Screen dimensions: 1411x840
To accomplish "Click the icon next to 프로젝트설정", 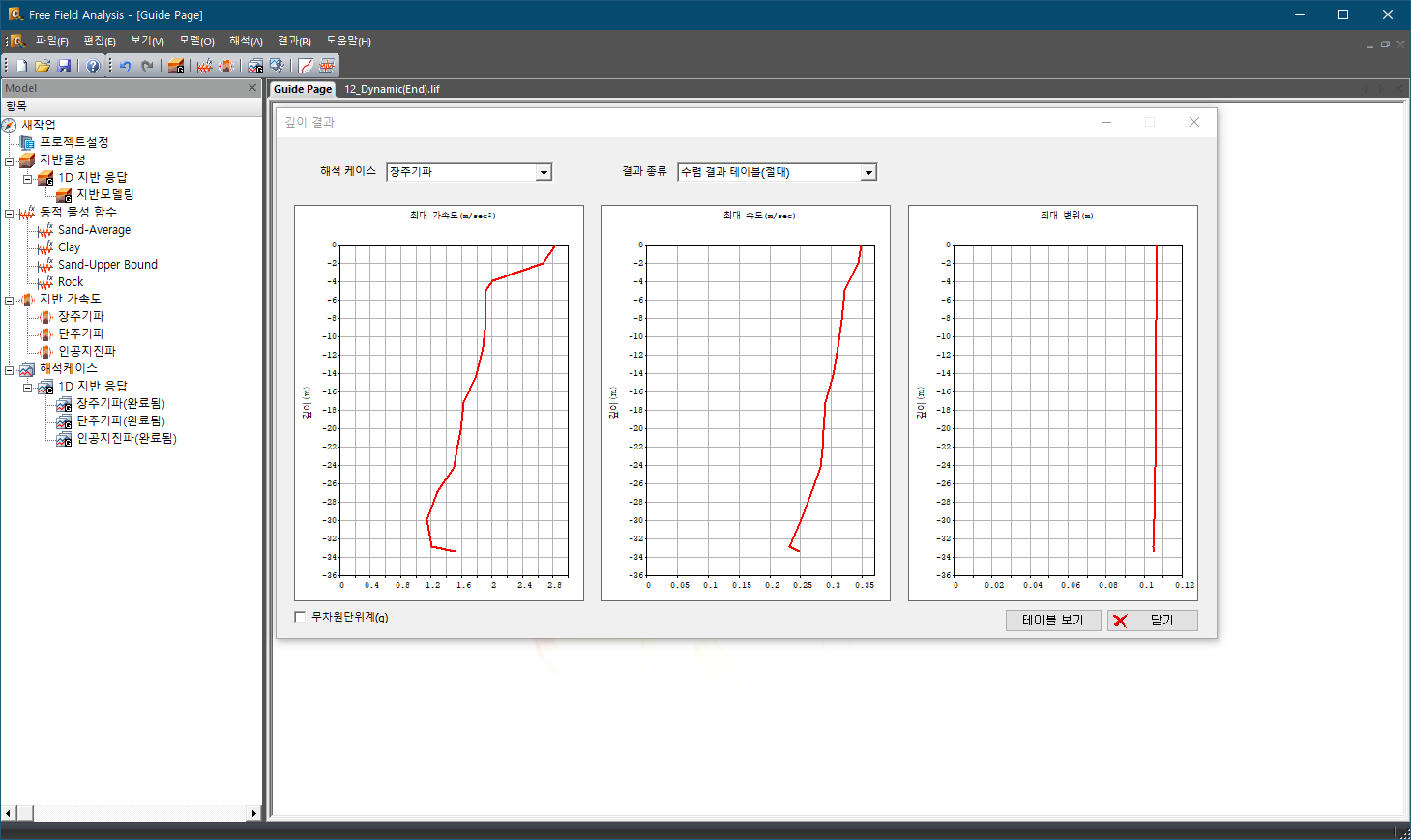I will click(27, 142).
